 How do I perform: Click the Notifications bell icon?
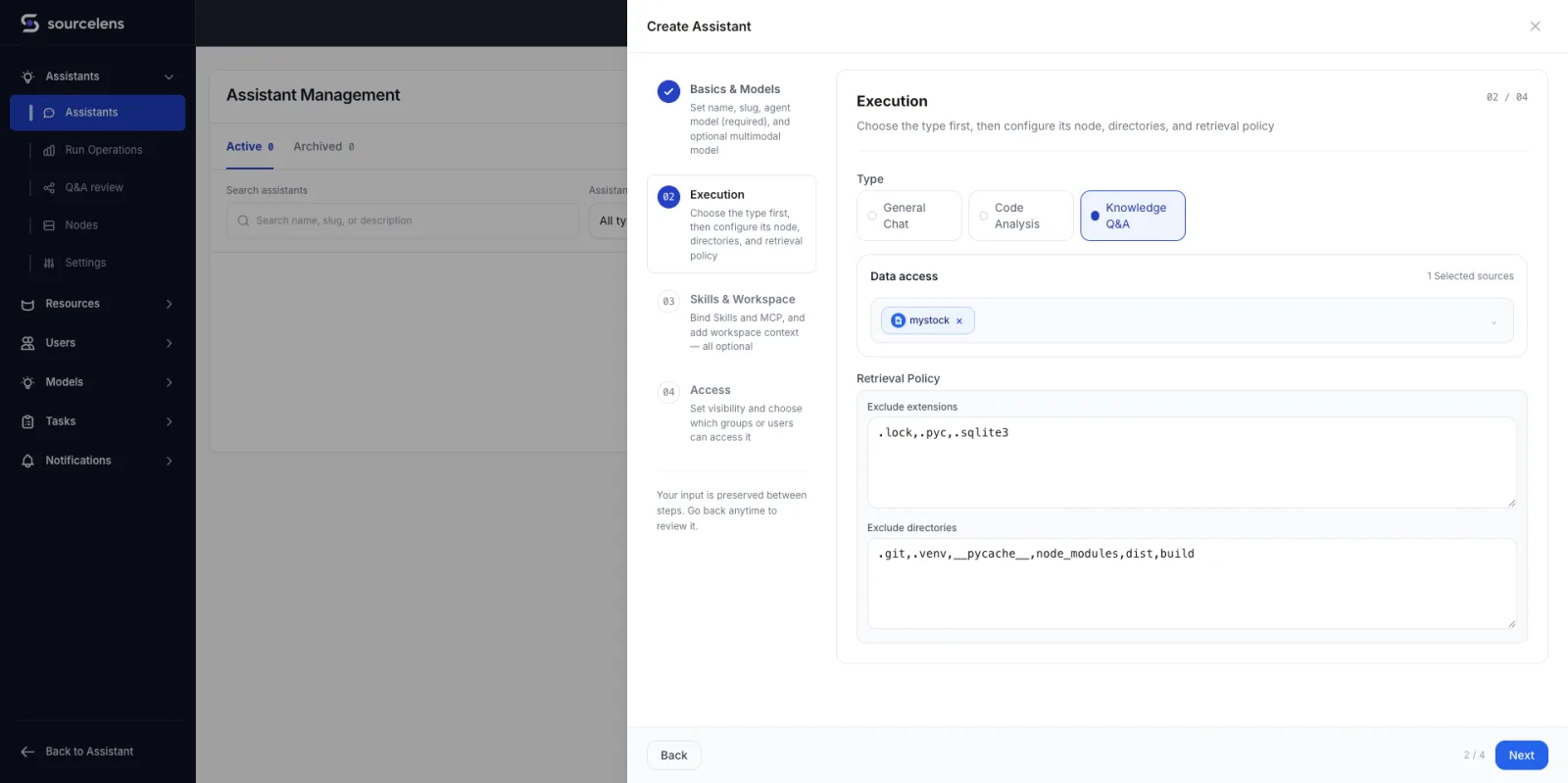tap(27, 461)
